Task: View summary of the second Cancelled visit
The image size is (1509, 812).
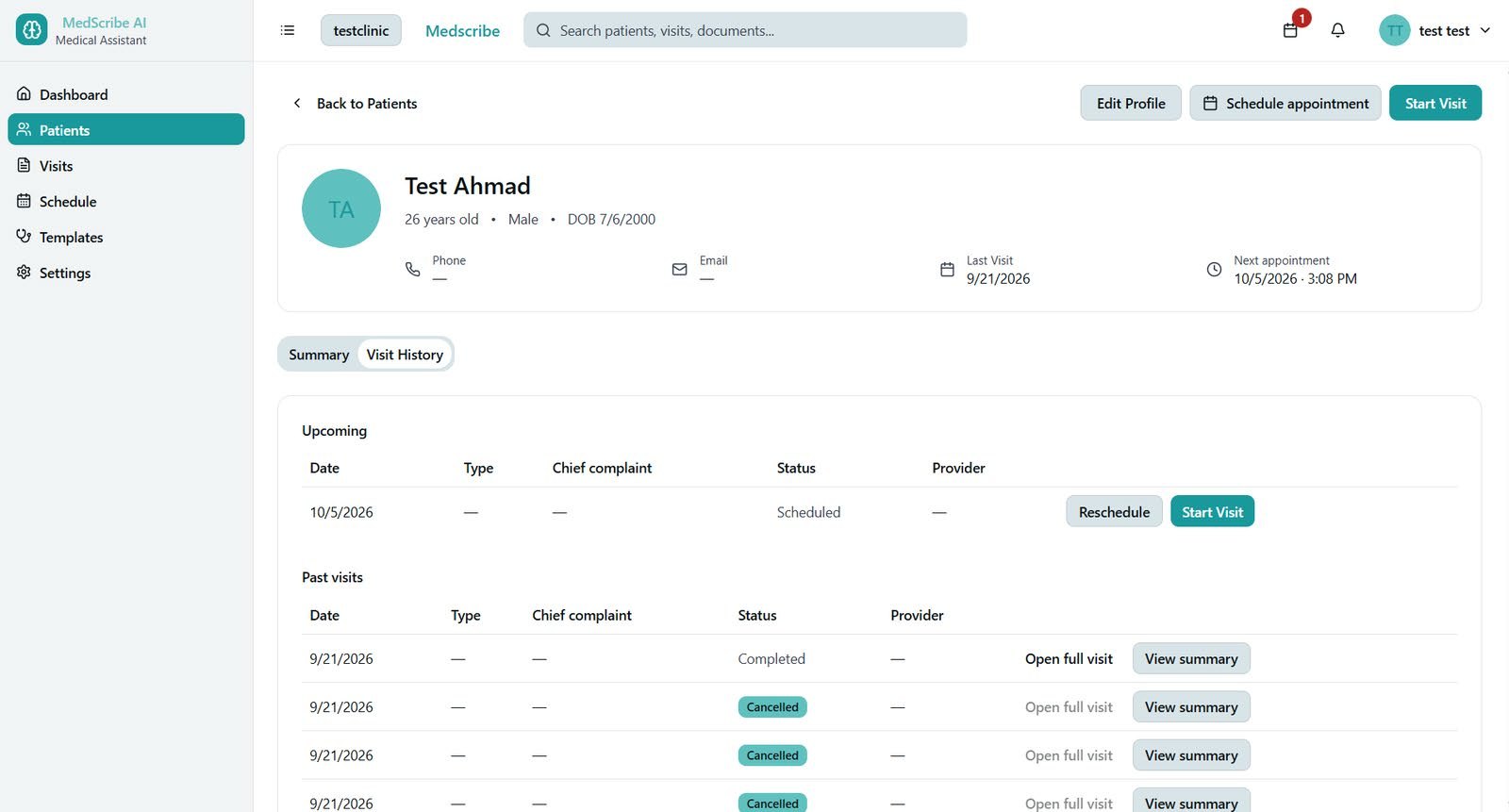Action: click(1191, 754)
